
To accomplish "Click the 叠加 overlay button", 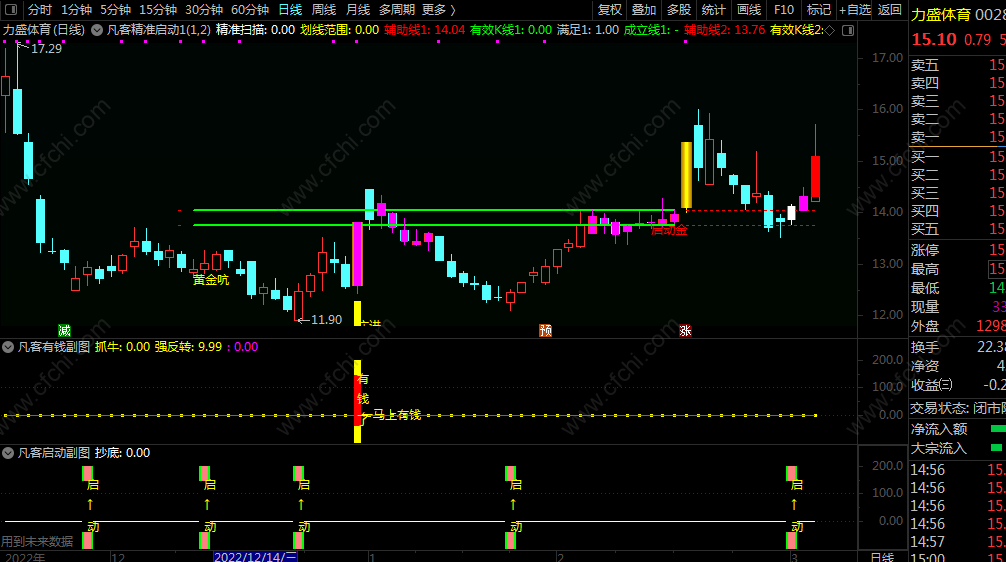I will (x=644, y=10).
